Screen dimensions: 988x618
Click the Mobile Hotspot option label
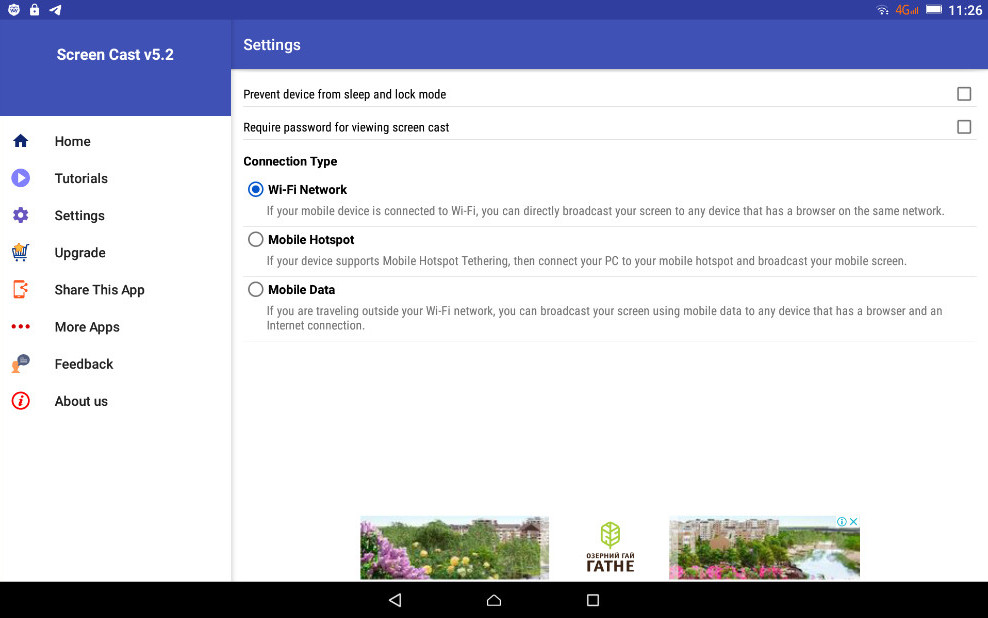[x=311, y=239]
